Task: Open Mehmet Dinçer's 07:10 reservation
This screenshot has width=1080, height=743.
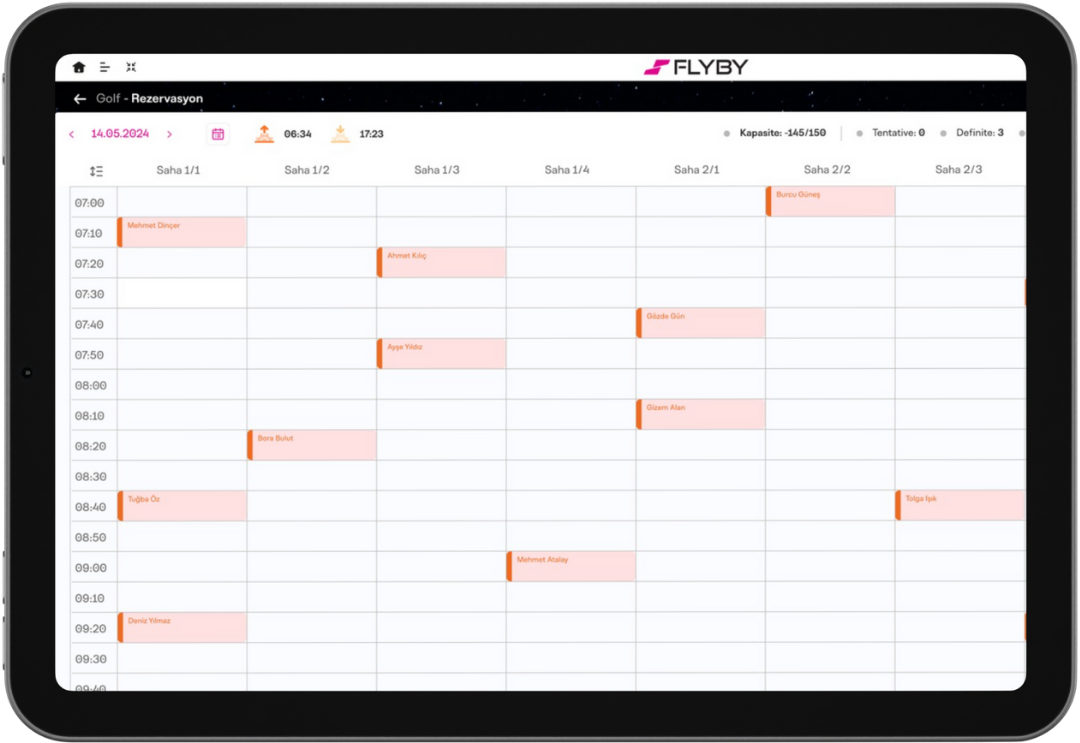Action: [182, 232]
